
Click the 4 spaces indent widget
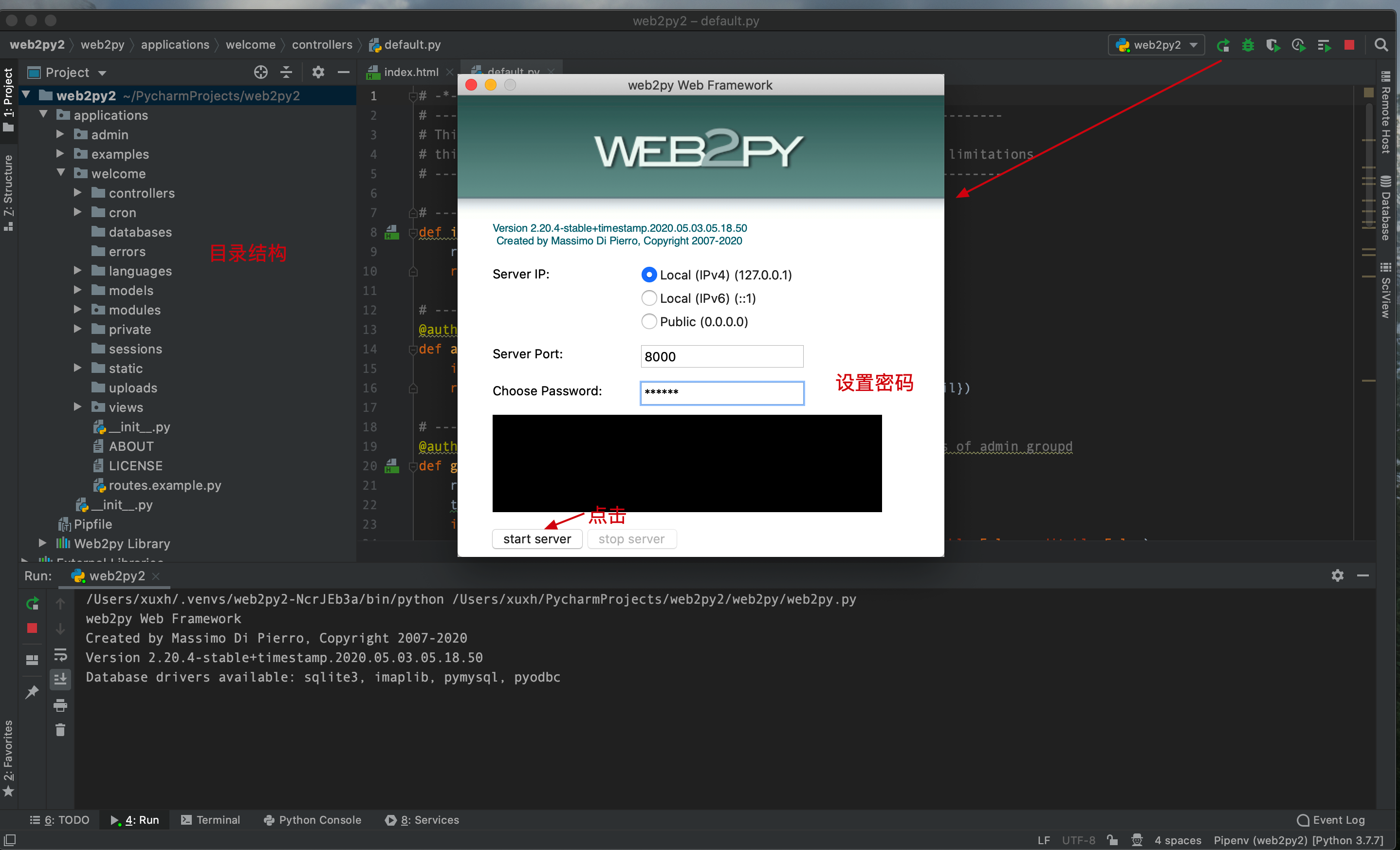click(x=1178, y=840)
